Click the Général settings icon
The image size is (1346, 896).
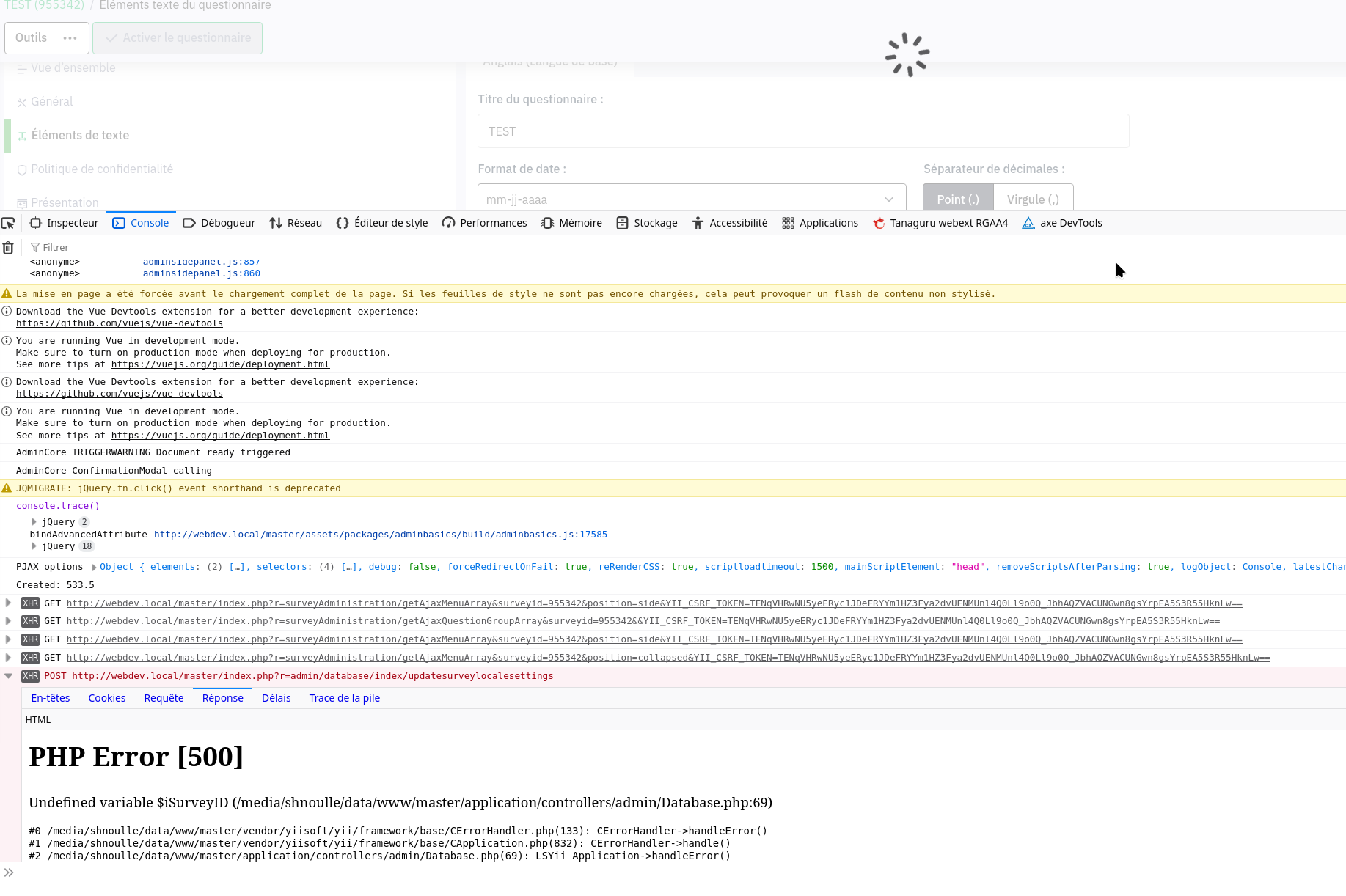tap(22, 102)
